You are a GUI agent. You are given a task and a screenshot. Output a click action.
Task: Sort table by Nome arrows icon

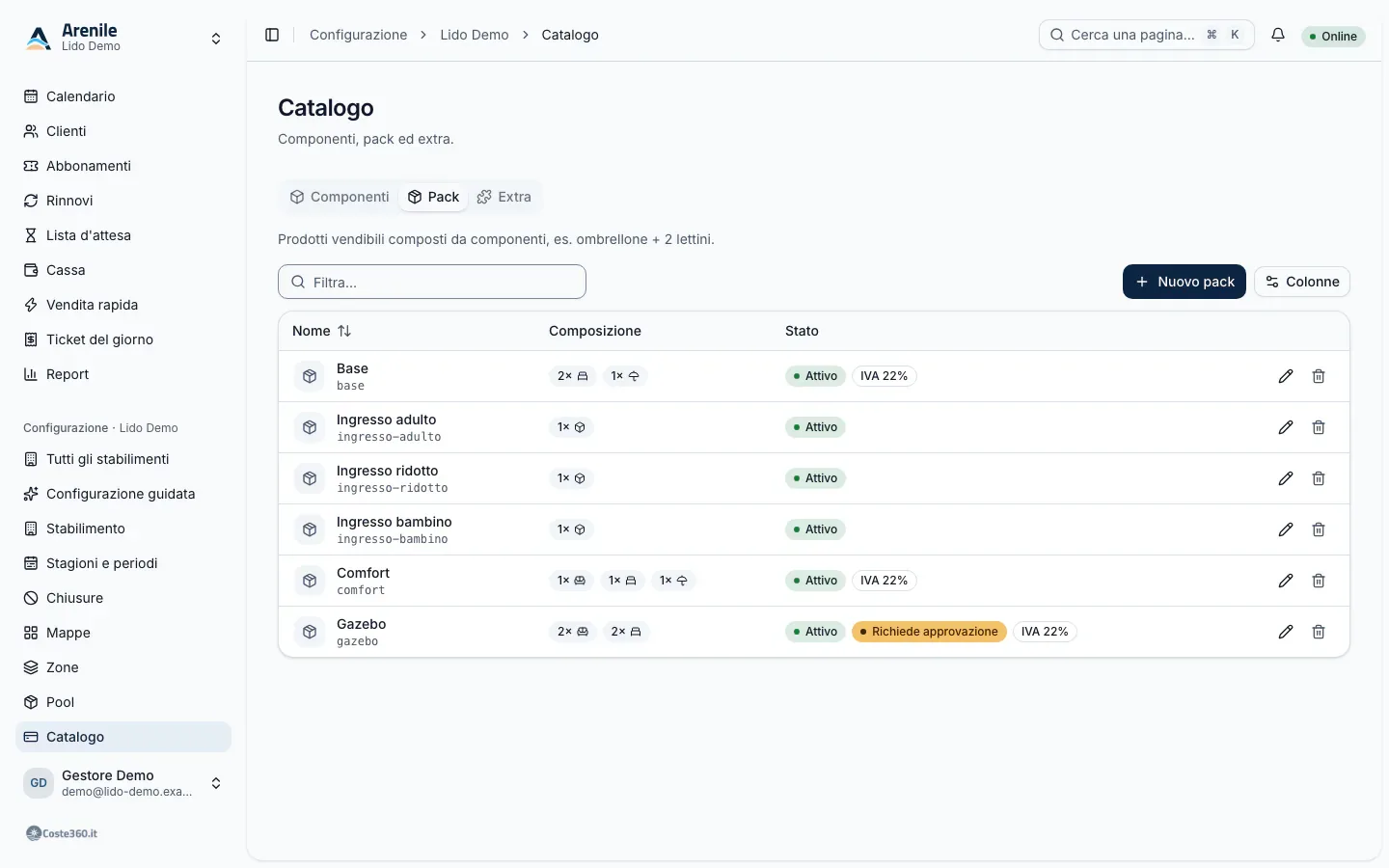click(344, 331)
